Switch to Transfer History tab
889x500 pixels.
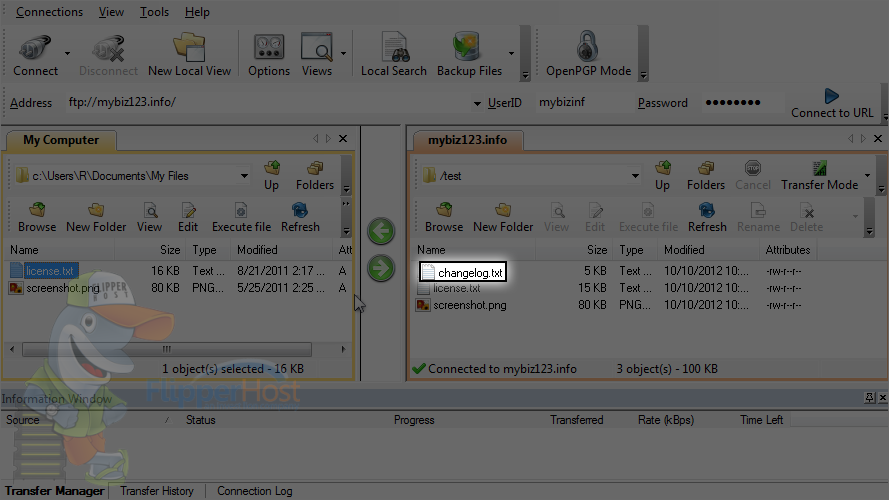(156, 491)
